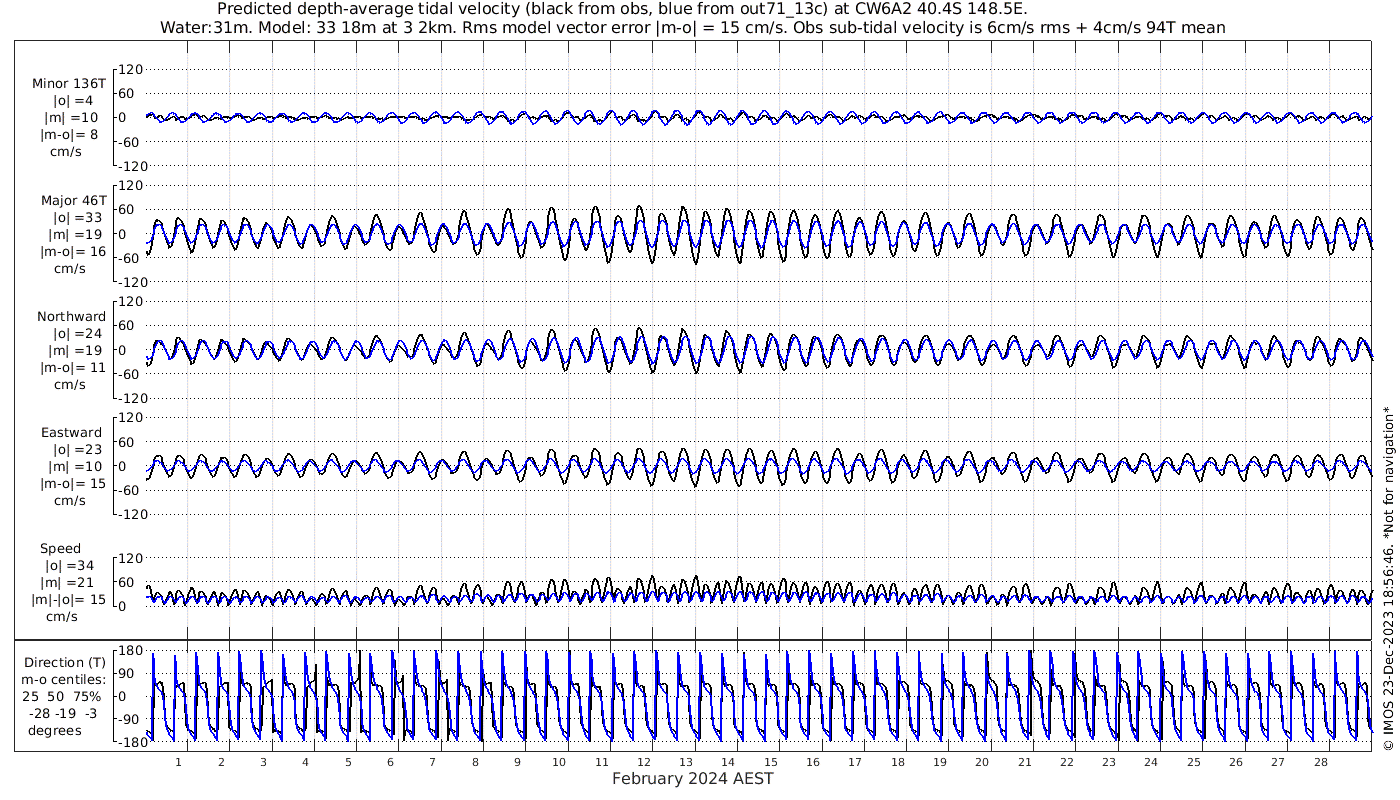
Task: Click the '120' tick in the Speed panel
Action: (x=131, y=557)
